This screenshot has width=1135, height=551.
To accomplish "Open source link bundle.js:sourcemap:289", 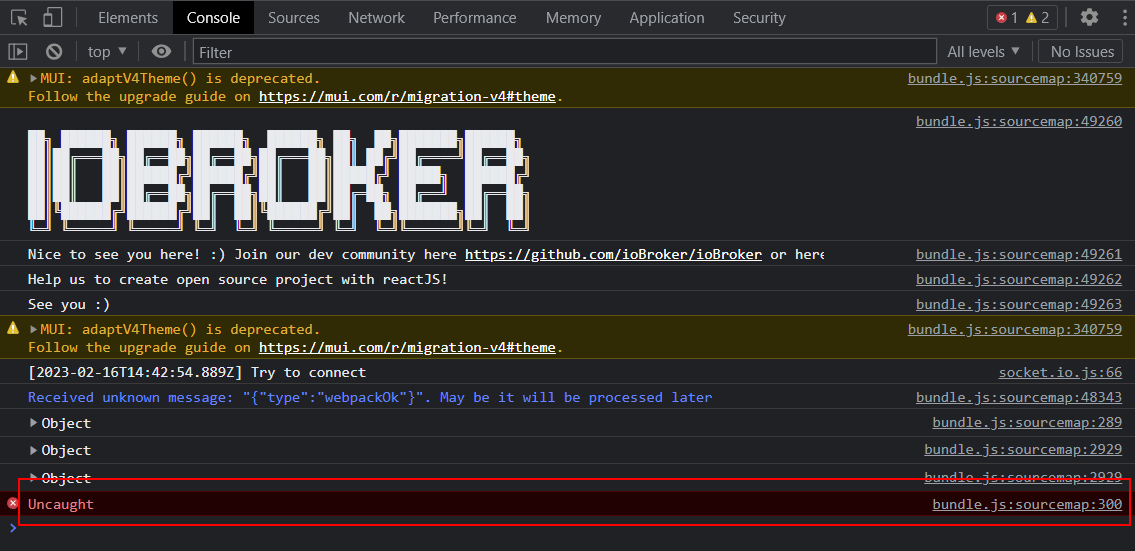I will click(x=1027, y=423).
